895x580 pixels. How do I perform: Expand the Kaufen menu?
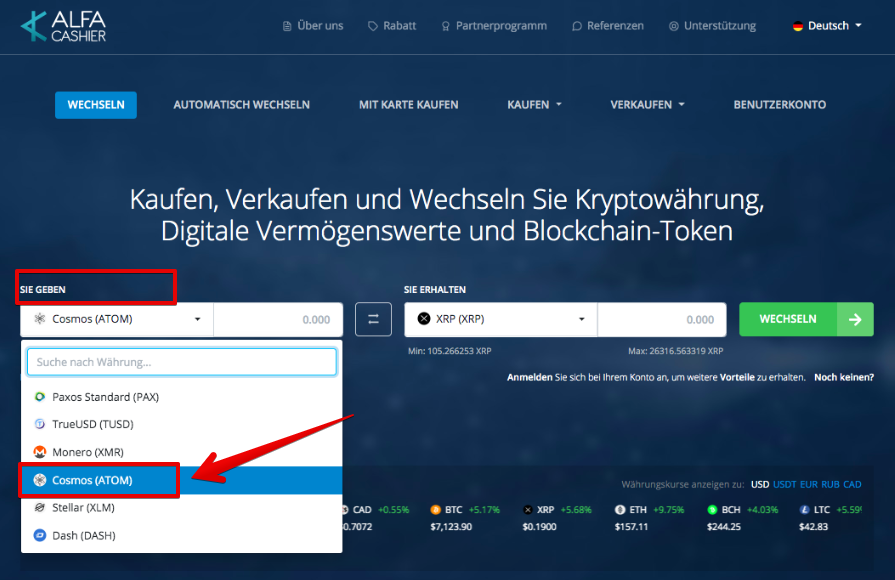point(534,105)
